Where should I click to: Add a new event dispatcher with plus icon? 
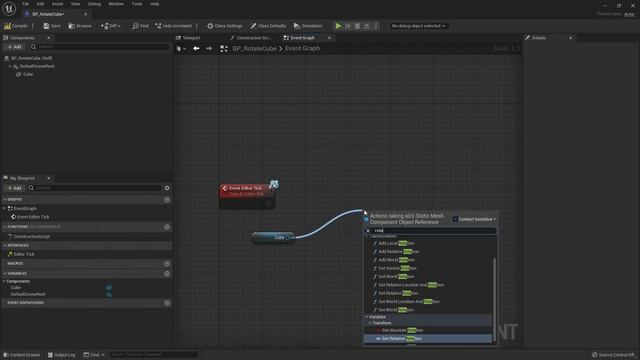(x=167, y=303)
